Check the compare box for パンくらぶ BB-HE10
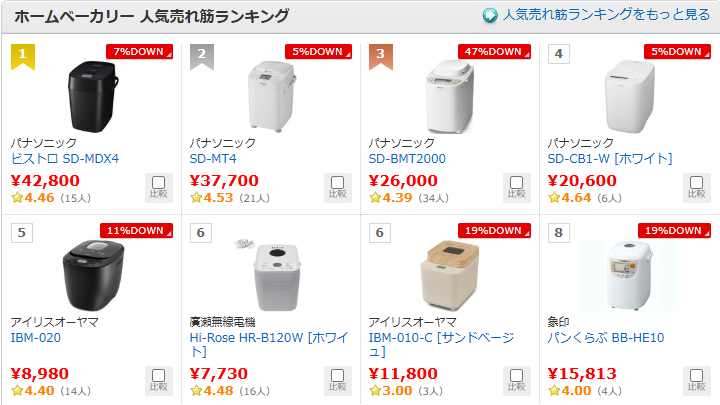The width and height of the screenshot is (720, 405). point(697,381)
